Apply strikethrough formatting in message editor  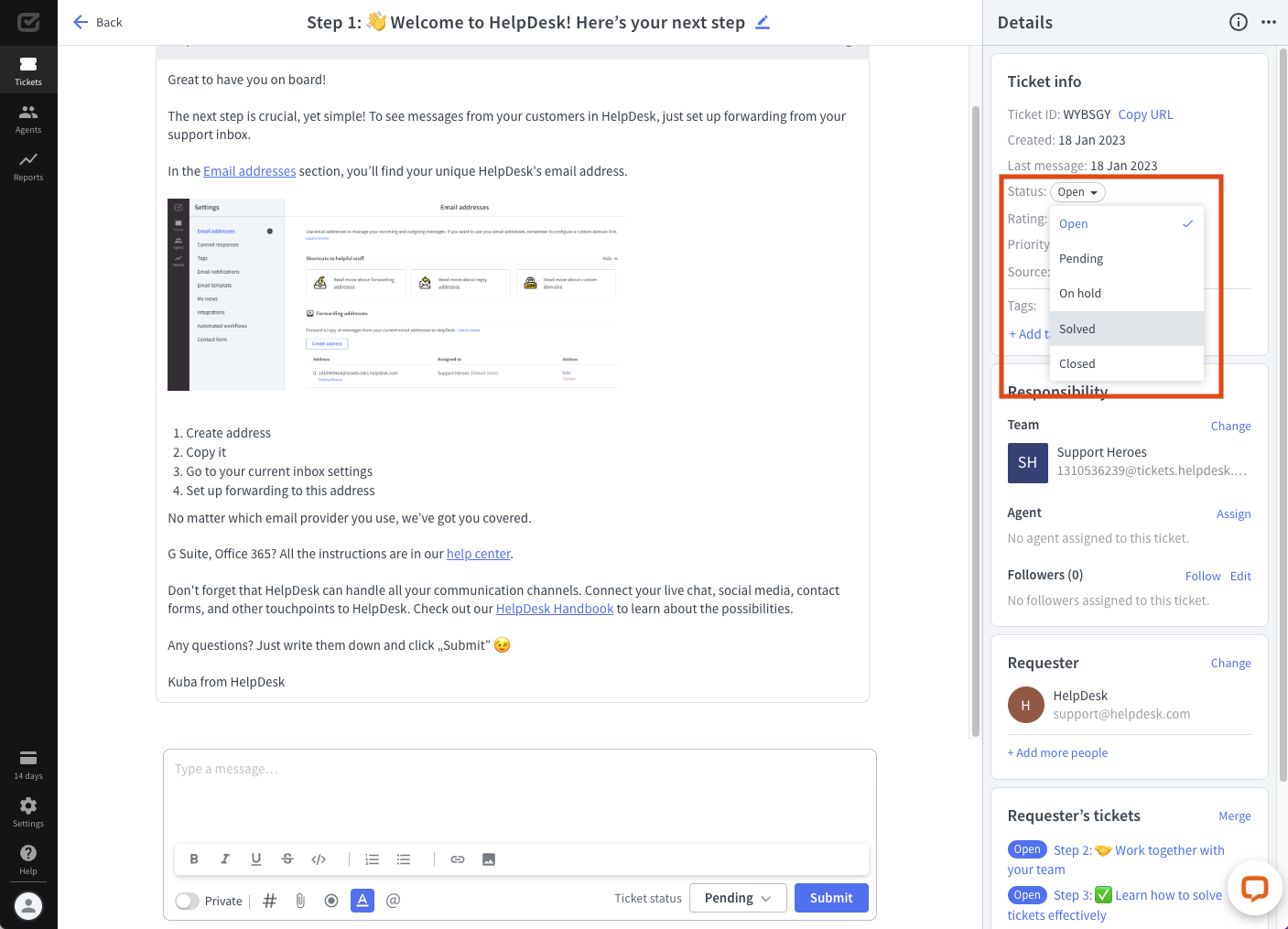coord(287,859)
